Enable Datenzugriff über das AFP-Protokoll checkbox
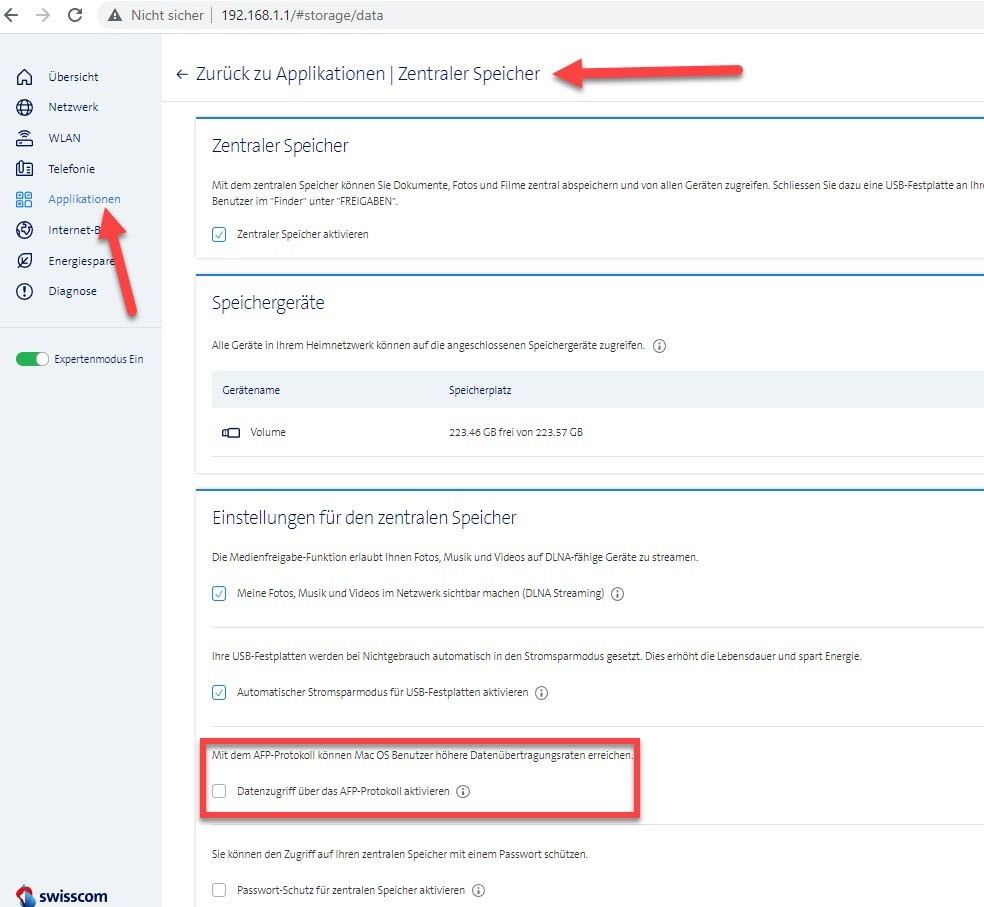Screen dimensions: 984x907 [219, 791]
